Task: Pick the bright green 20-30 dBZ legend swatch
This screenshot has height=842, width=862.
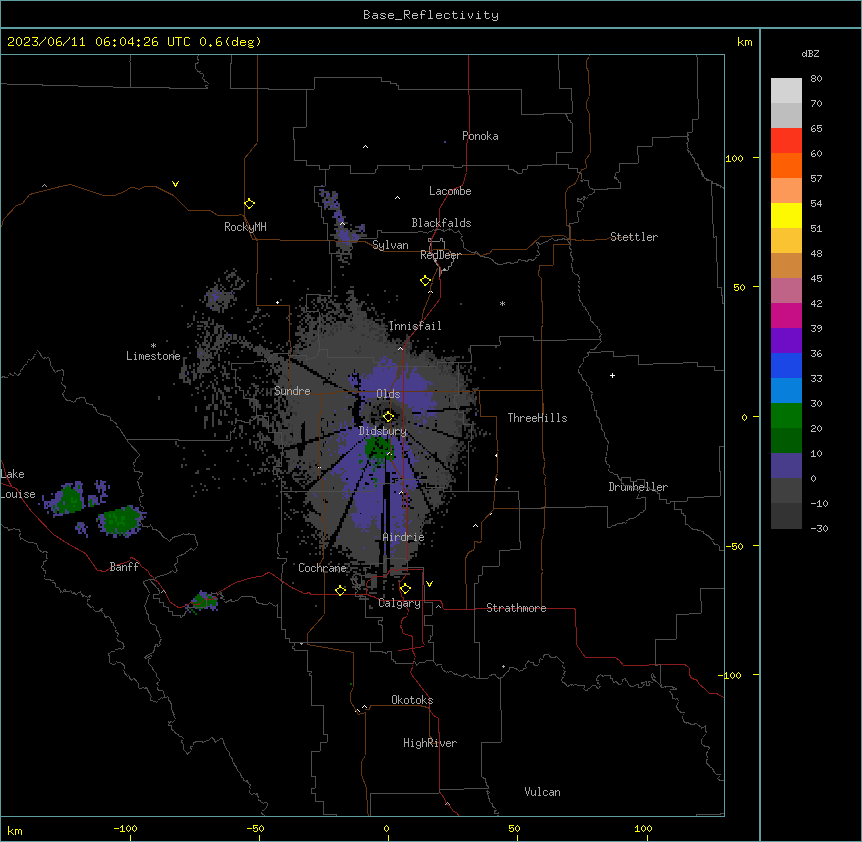Action: point(786,416)
